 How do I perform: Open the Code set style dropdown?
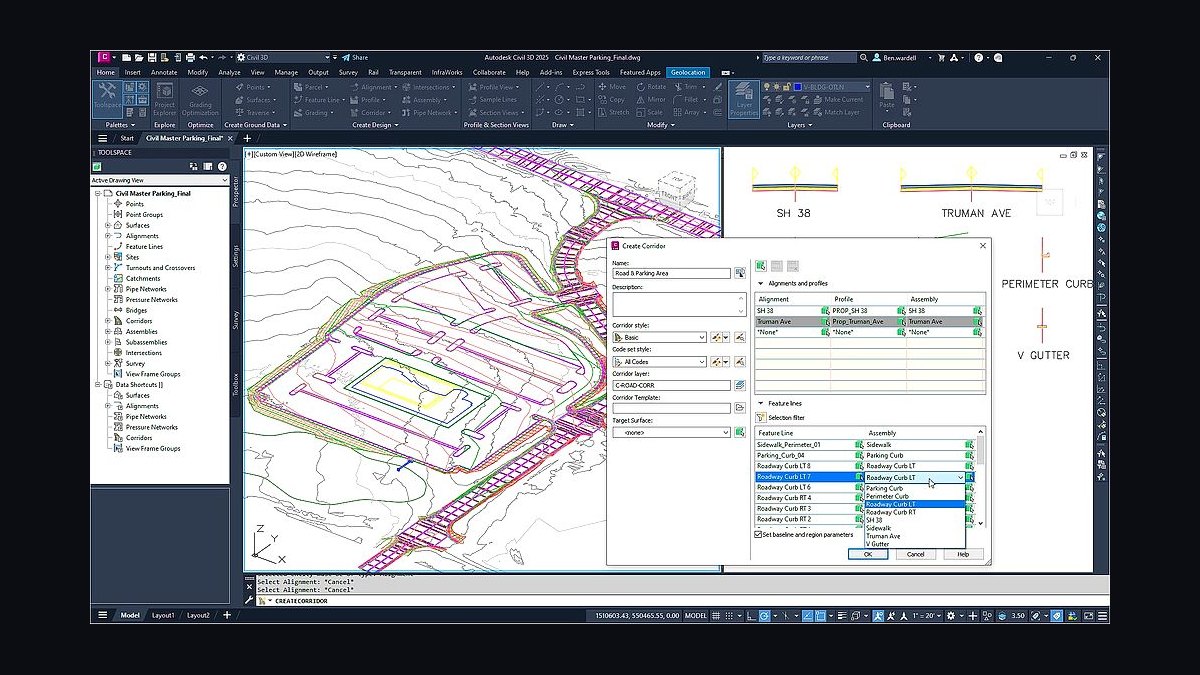[x=660, y=362]
